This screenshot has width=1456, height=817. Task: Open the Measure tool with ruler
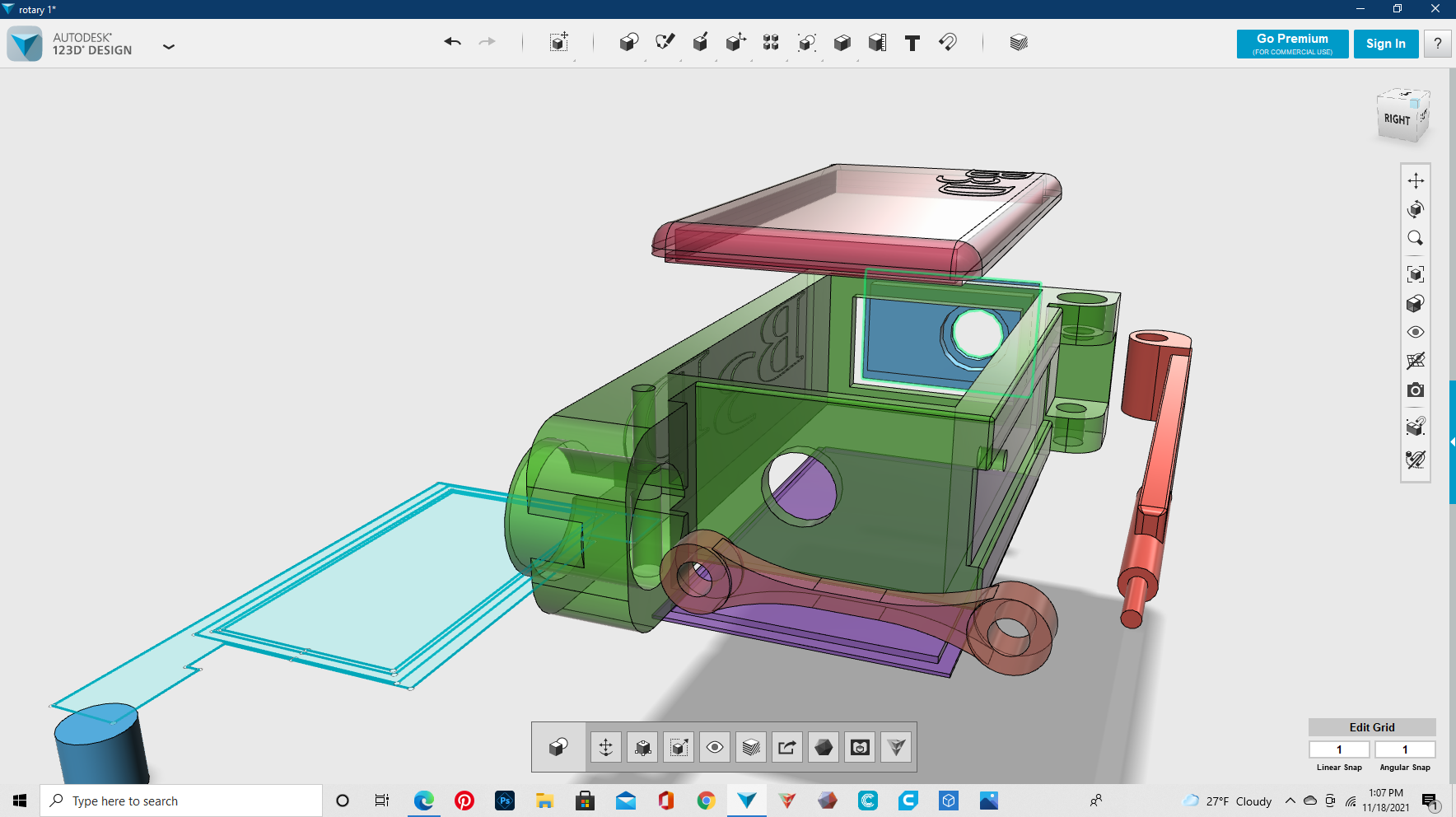877,43
